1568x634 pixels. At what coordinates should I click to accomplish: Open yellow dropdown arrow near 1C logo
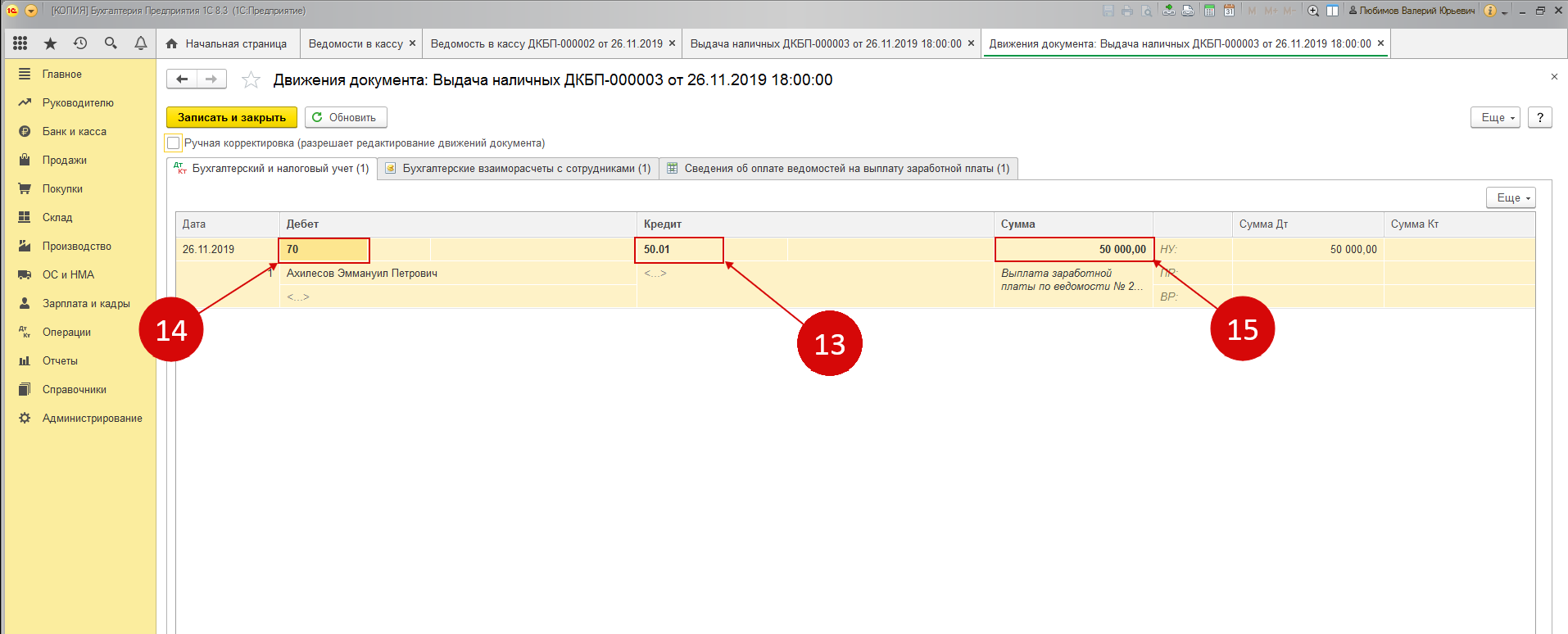(x=31, y=11)
